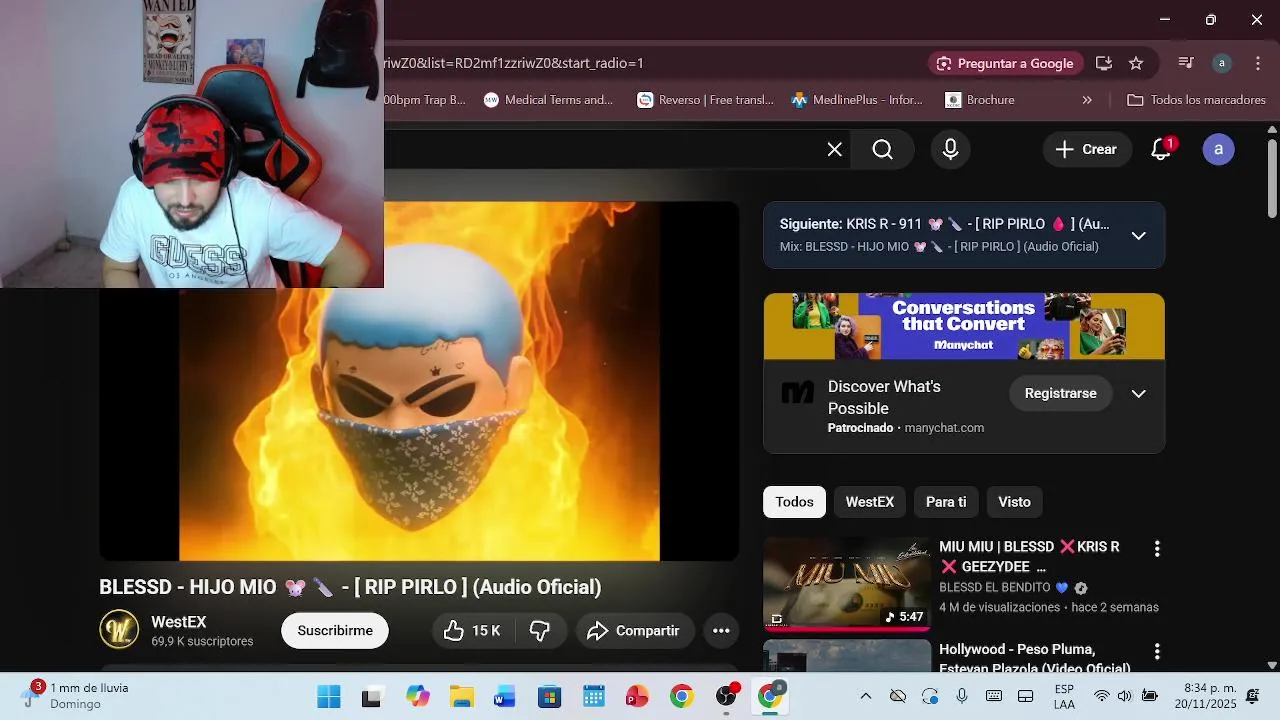Open volume control in the system tray
The width and height of the screenshot is (1280, 720).
(1125, 696)
